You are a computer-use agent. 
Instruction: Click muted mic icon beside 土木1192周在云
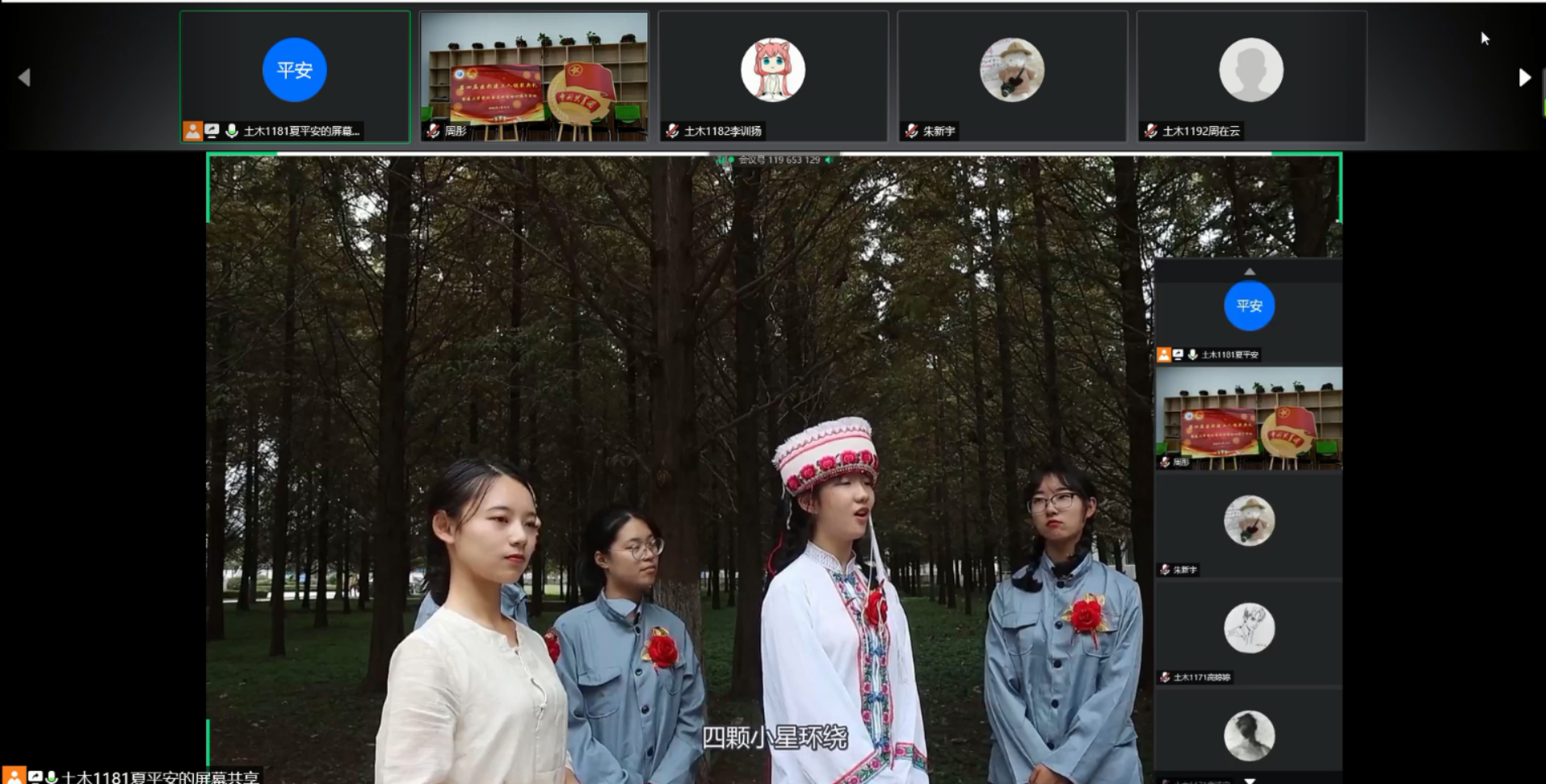pos(1151,131)
